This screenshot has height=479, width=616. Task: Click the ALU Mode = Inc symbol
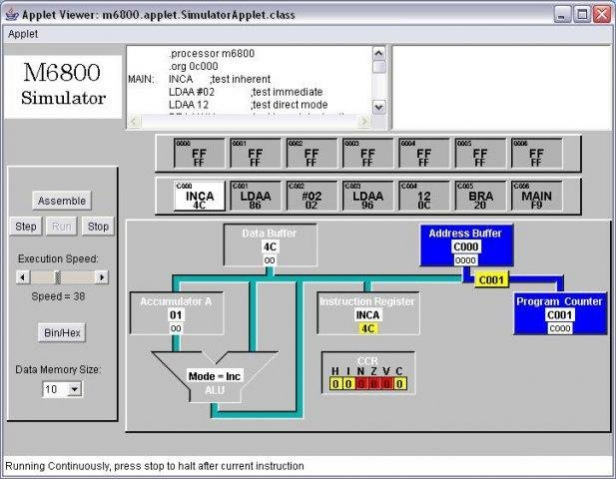pyautogui.click(x=214, y=376)
